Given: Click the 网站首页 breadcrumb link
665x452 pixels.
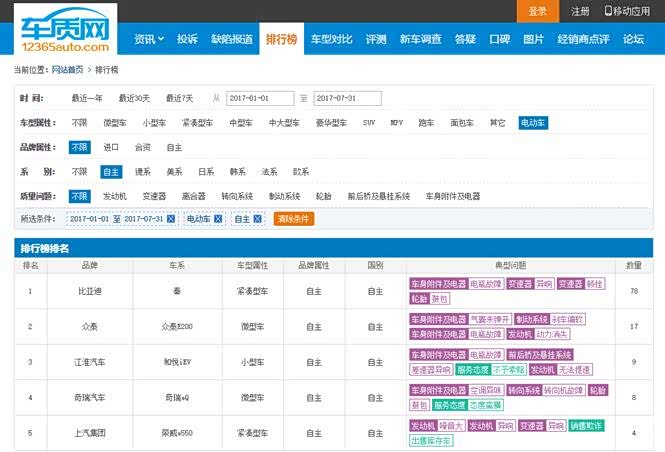Looking at the screenshot, I should pyautogui.click(x=67, y=70).
